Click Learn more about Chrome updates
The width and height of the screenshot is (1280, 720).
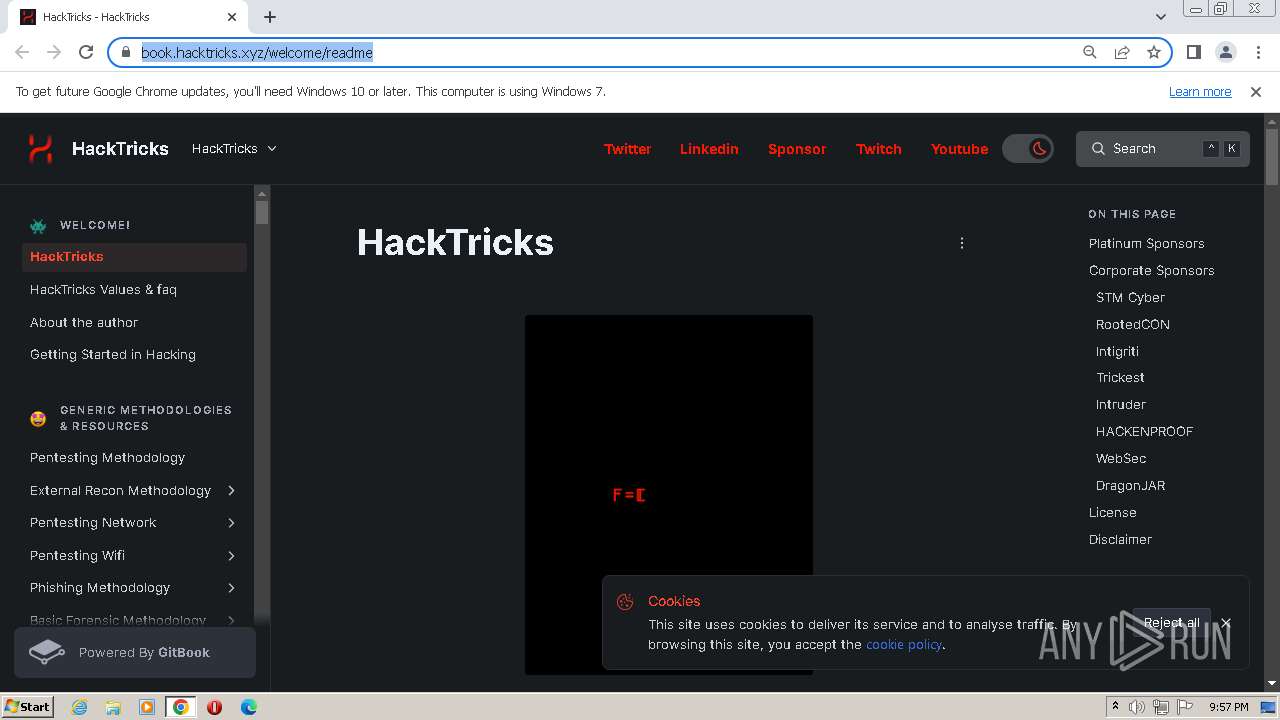[x=1200, y=91]
